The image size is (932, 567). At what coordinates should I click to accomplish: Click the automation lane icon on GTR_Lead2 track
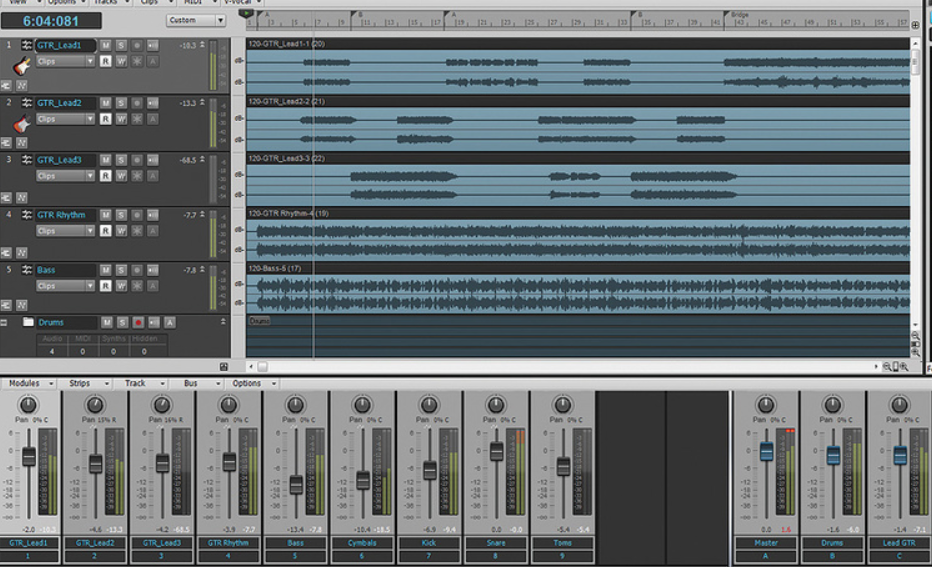[21, 143]
